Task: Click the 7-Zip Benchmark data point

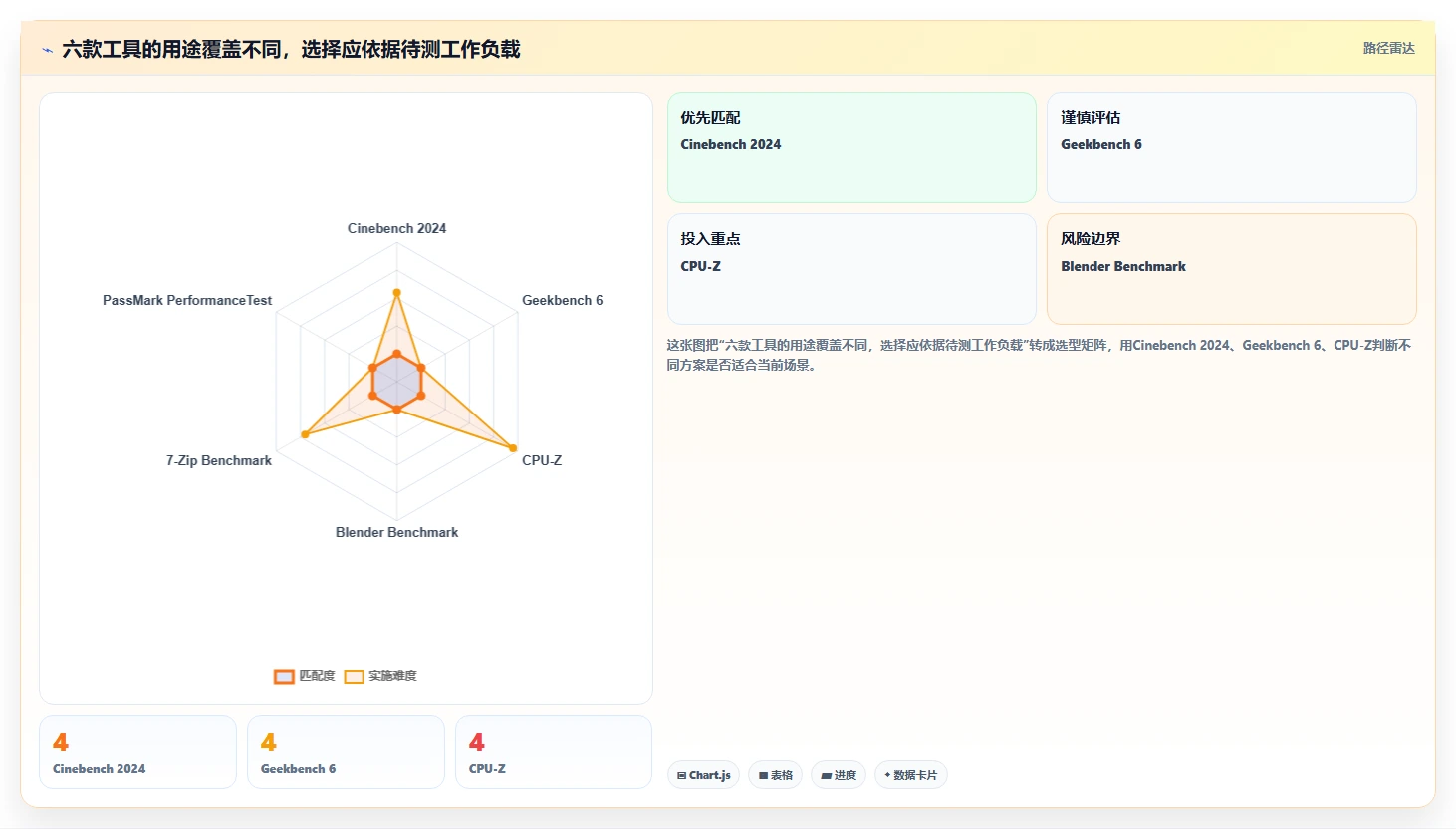Action: click(x=305, y=434)
